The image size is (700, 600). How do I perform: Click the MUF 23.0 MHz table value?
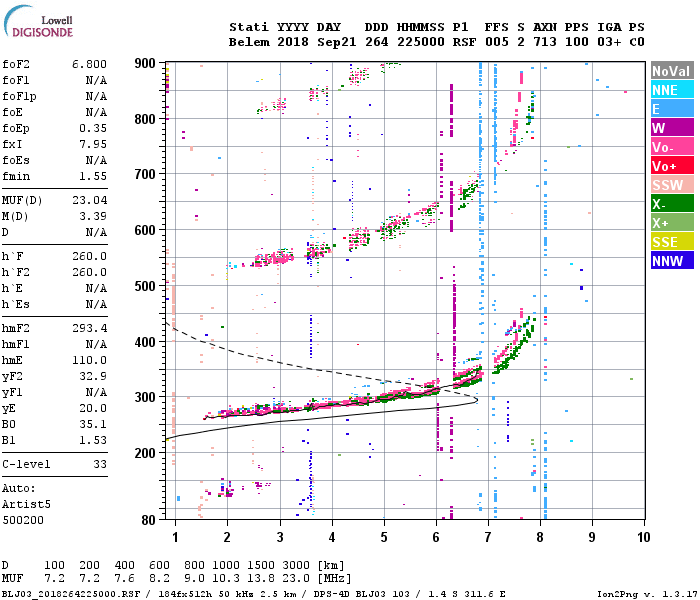click(x=296, y=579)
